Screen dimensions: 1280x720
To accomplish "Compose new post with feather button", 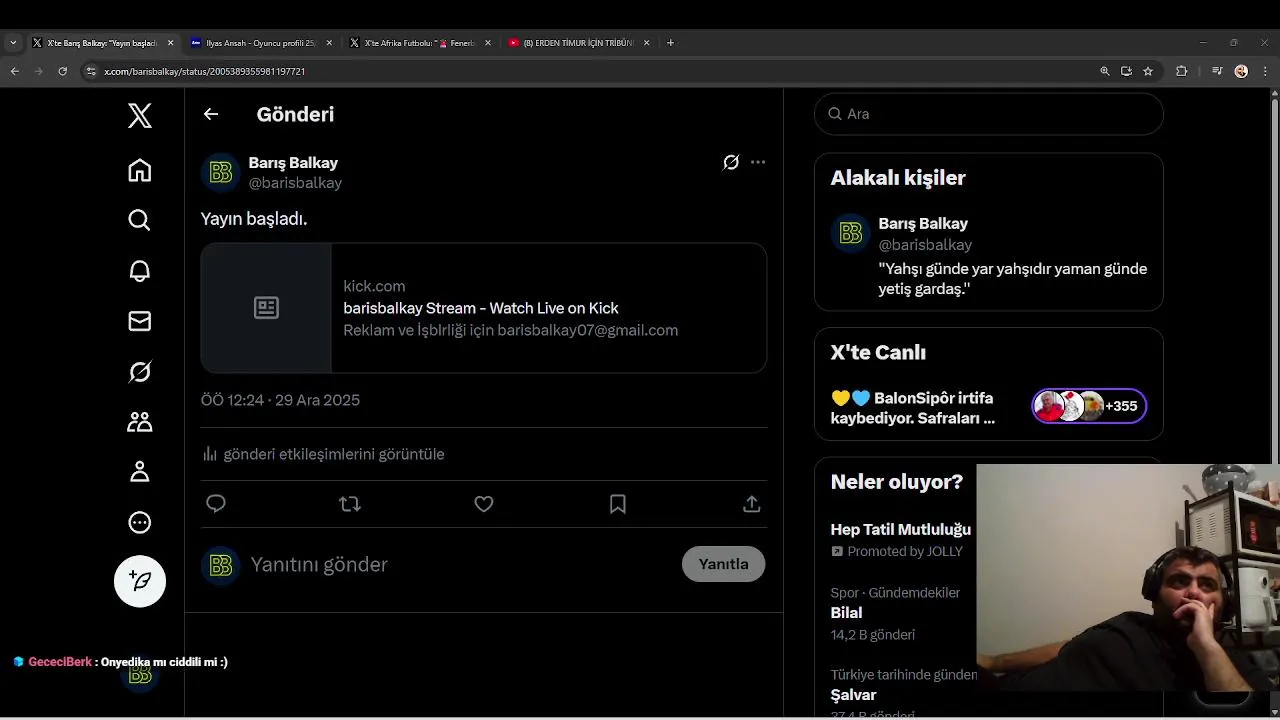I will click(140, 581).
